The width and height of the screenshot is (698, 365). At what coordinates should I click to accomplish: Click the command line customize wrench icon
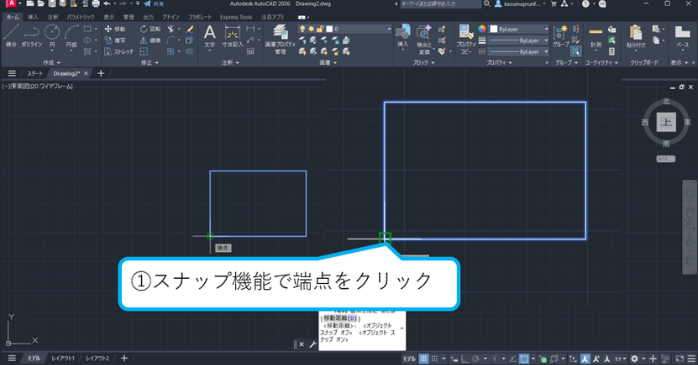point(312,344)
